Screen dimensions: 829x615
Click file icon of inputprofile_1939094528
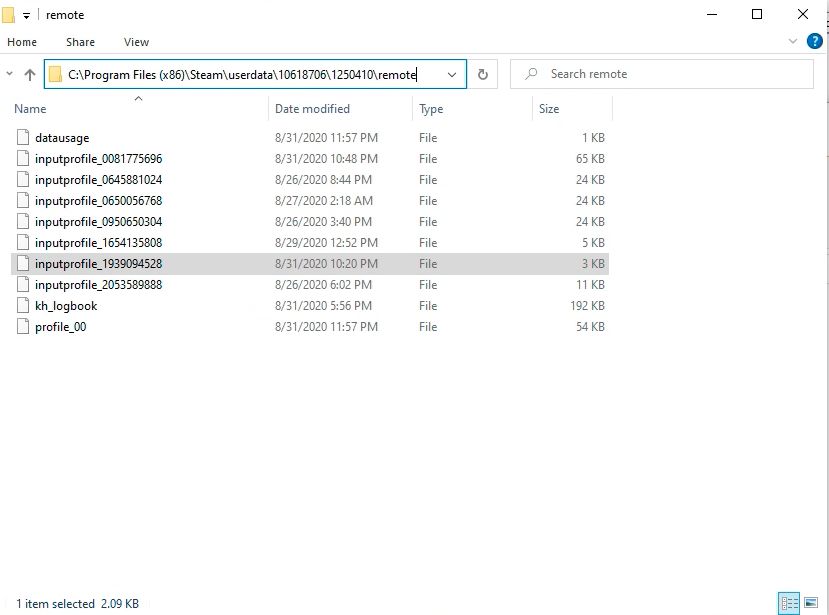click(23, 263)
